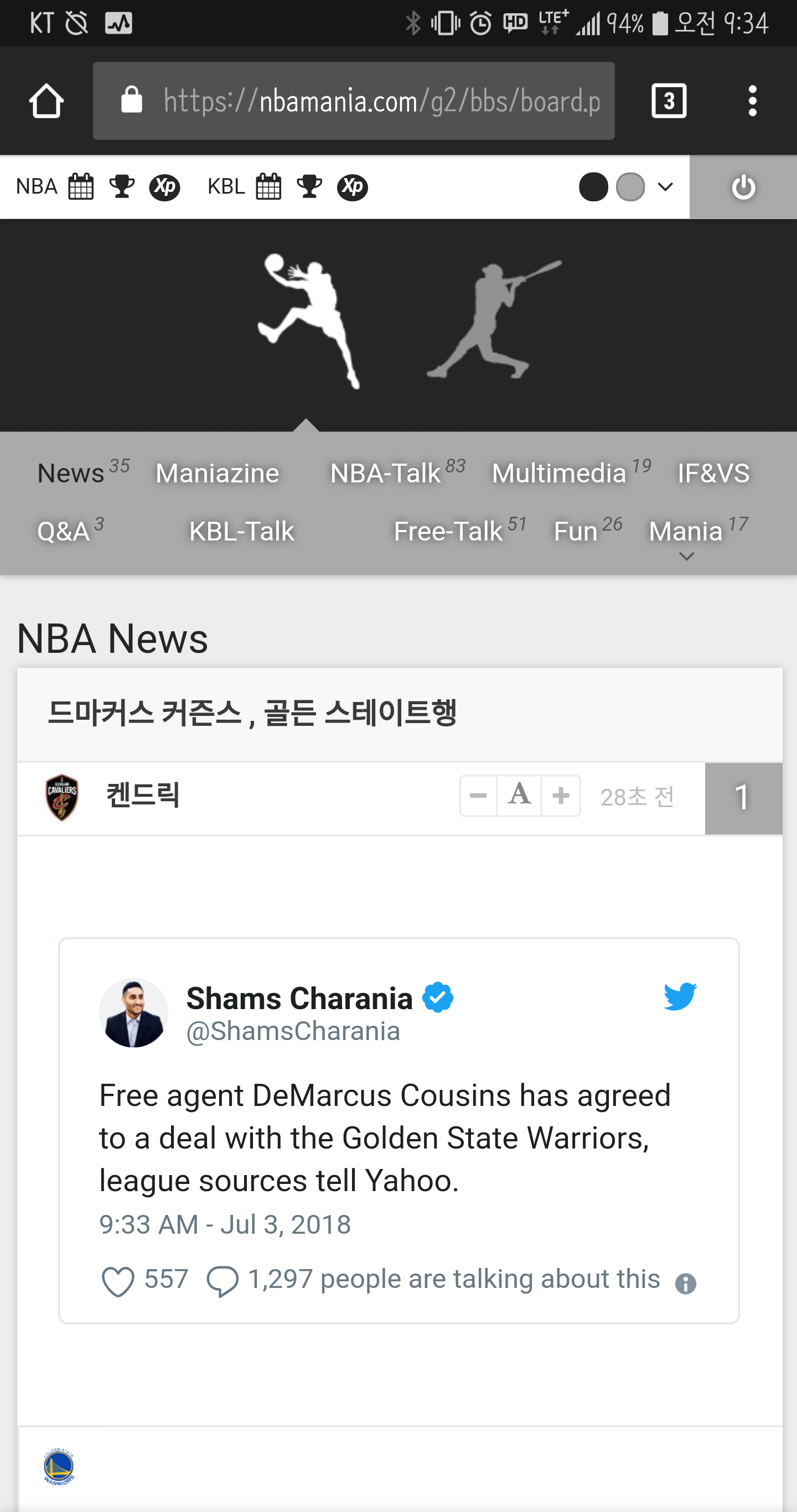Viewport: 797px width, 1512px height.
Task: Switch to the gray theme circle
Action: 630,187
